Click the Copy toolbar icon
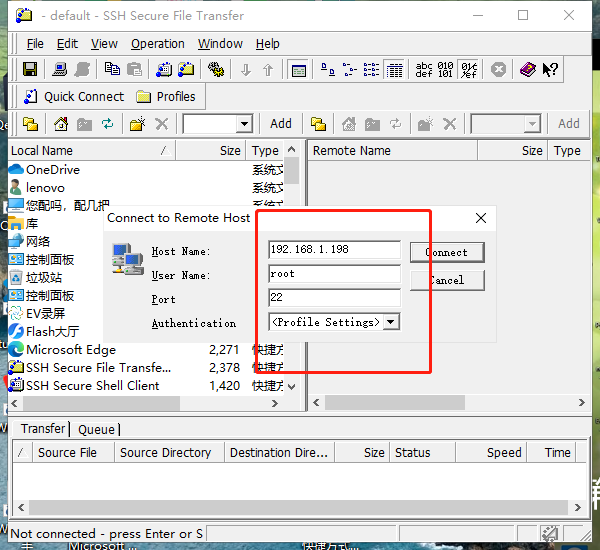 (x=112, y=70)
